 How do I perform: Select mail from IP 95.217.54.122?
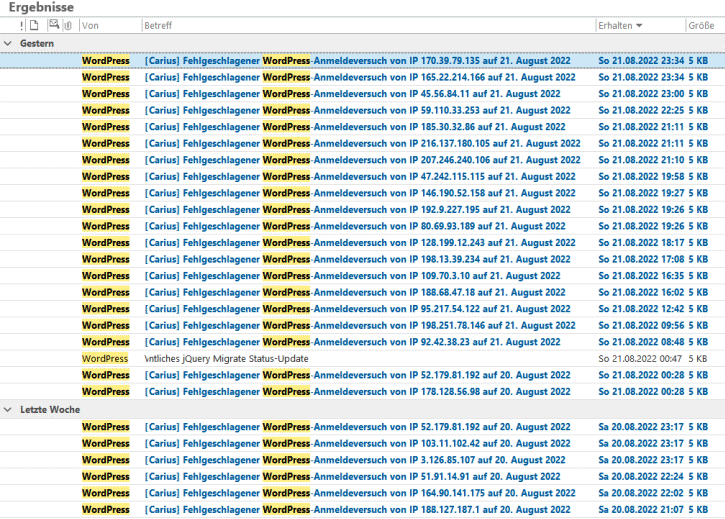[x=362, y=309]
